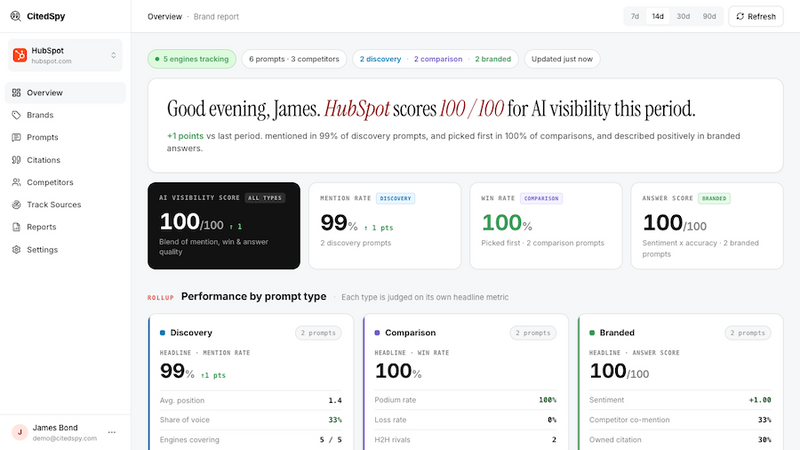Click the Podium rate row
Screen dimensions: 800x450
465,400
